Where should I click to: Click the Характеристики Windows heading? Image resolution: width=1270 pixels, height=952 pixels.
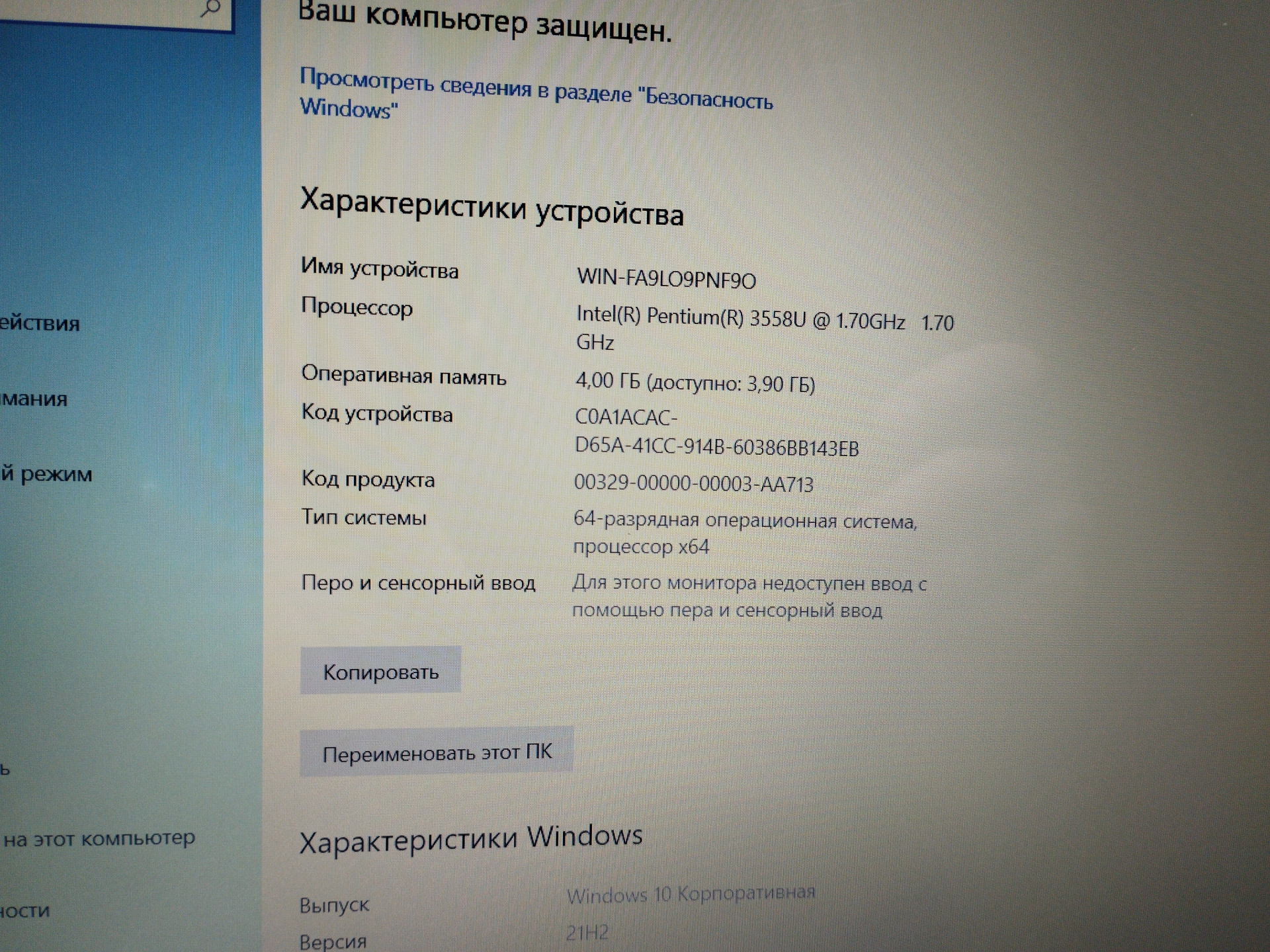tap(471, 840)
